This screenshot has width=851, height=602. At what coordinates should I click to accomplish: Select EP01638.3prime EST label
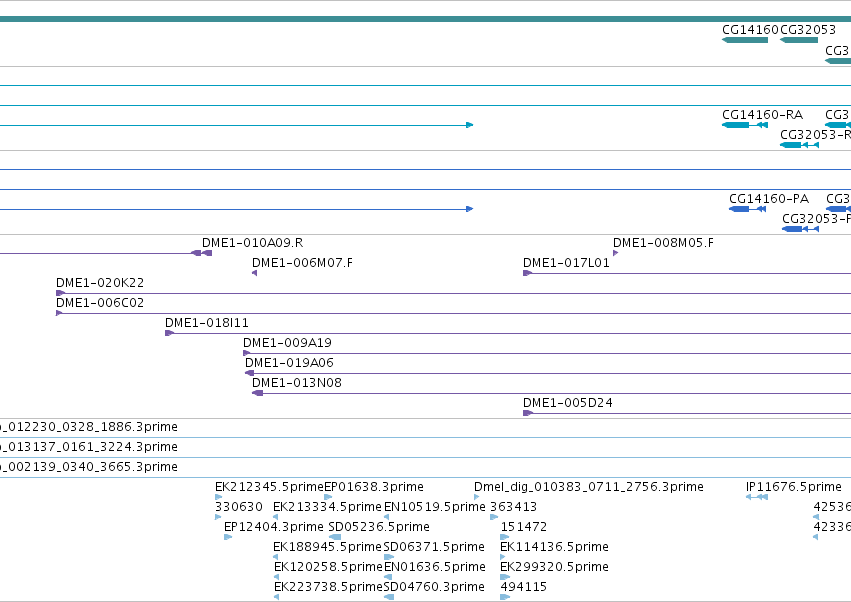[x=373, y=487]
